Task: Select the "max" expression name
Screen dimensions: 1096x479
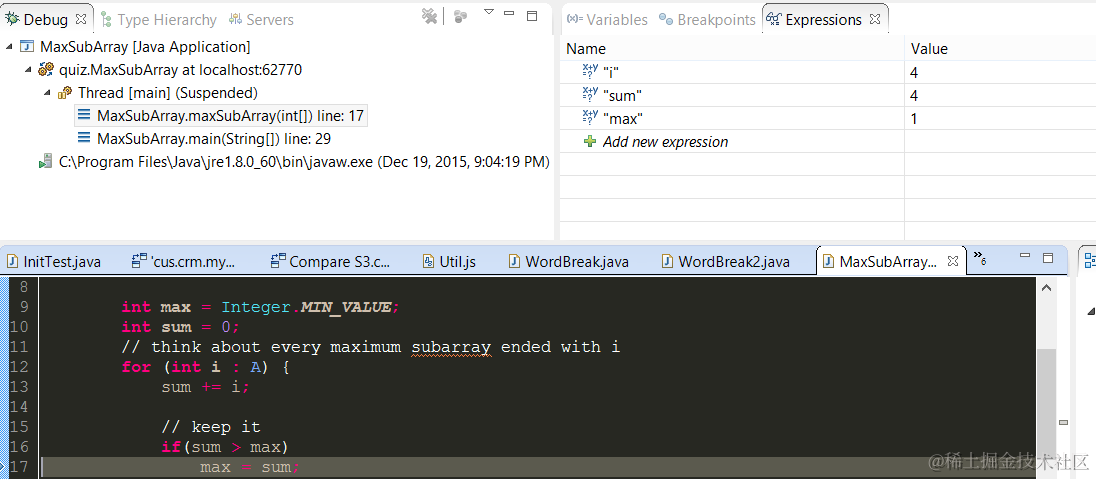Action: coord(622,119)
